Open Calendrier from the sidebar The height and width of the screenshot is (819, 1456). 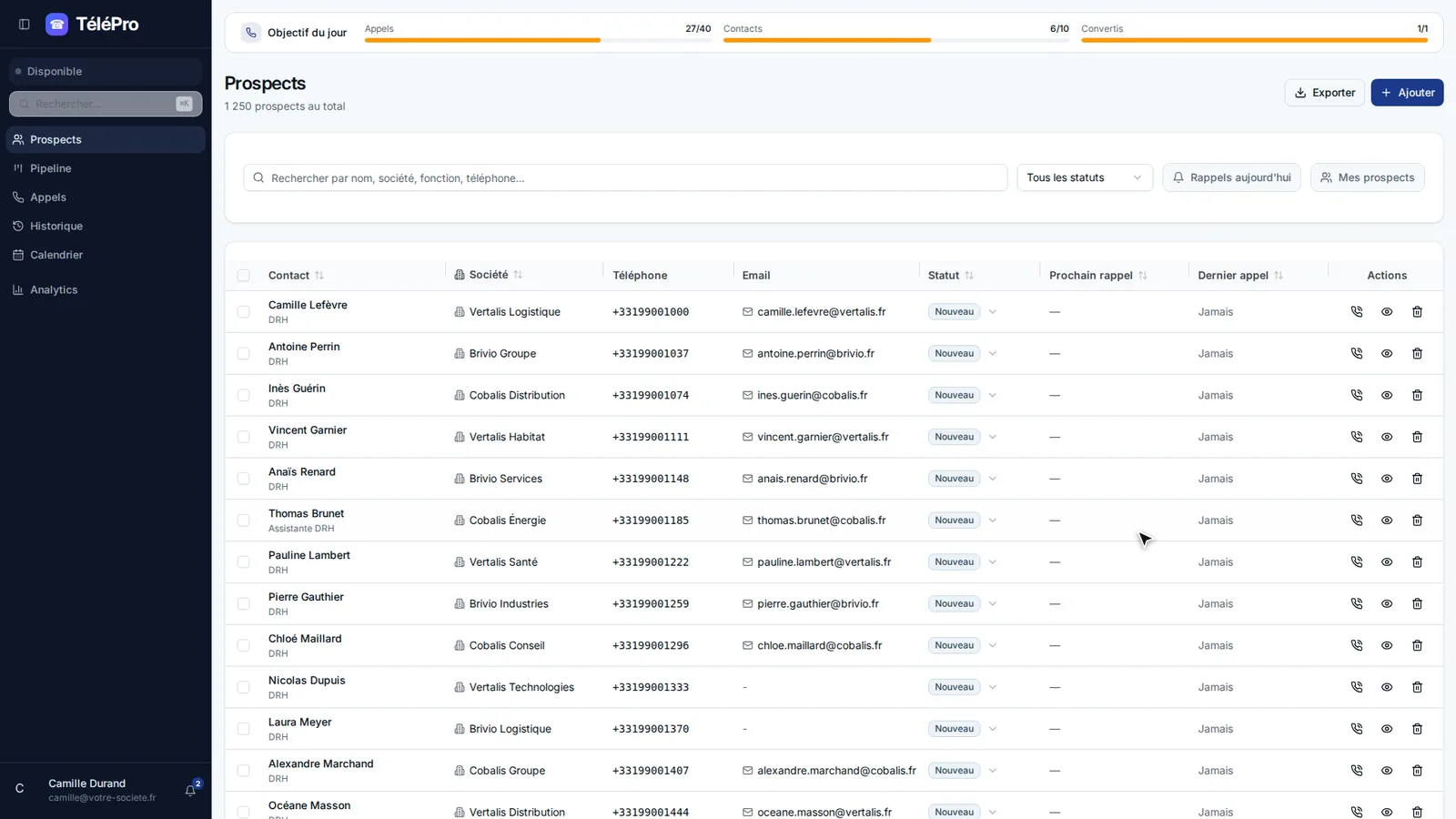(106, 255)
